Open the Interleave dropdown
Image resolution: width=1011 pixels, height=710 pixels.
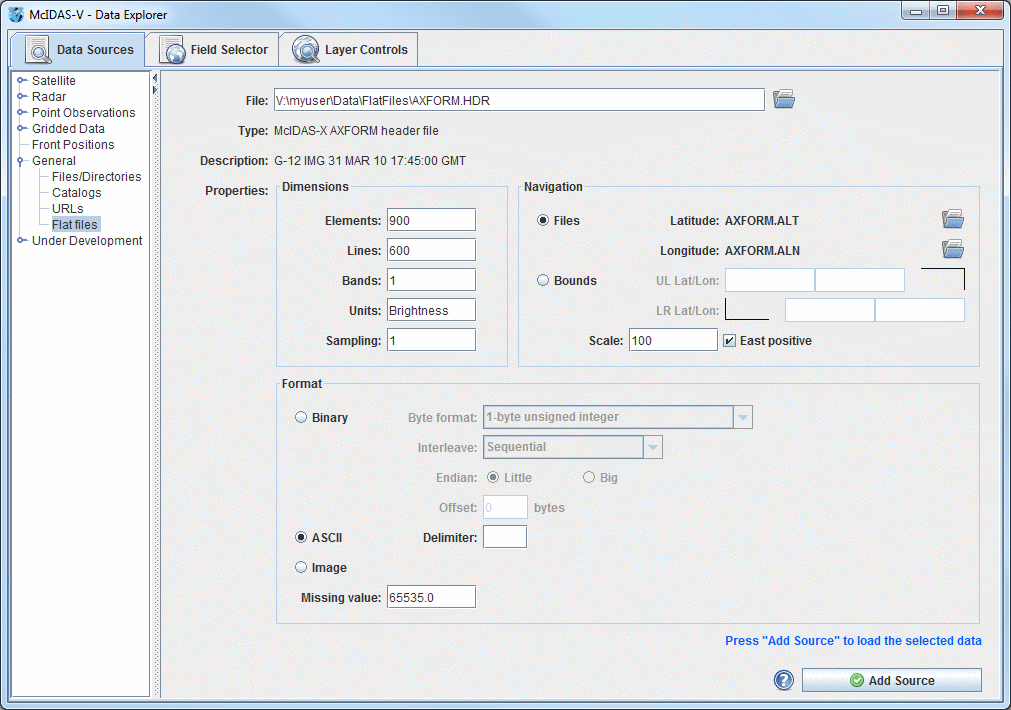click(x=652, y=447)
